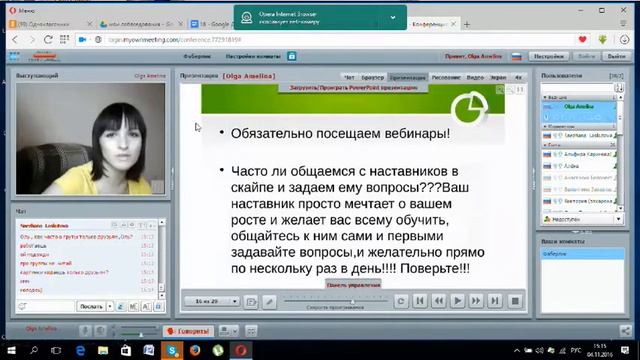Collapse the Opera camera notification chevron
640x360 pixels.
tap(393, 18)
